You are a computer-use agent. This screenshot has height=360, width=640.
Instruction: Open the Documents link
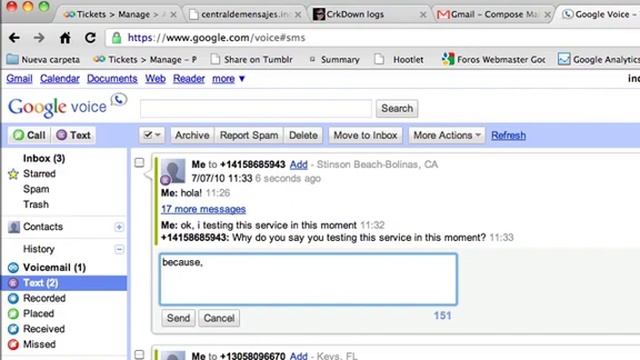pyautogui.click(x=112, y=78)
